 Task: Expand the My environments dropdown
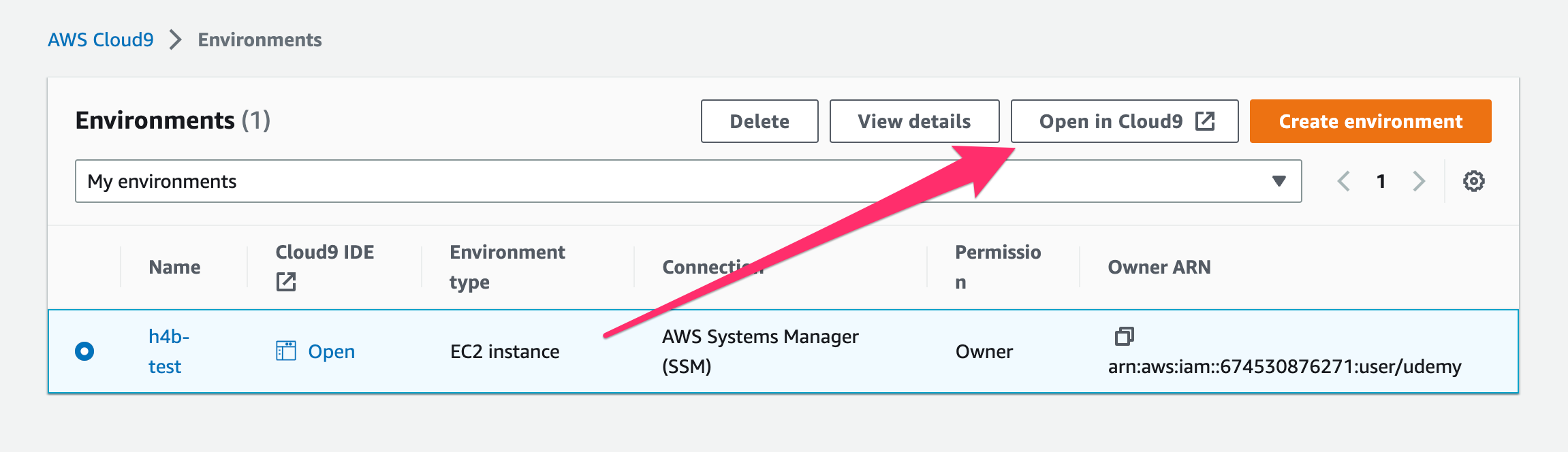(688, 181)
